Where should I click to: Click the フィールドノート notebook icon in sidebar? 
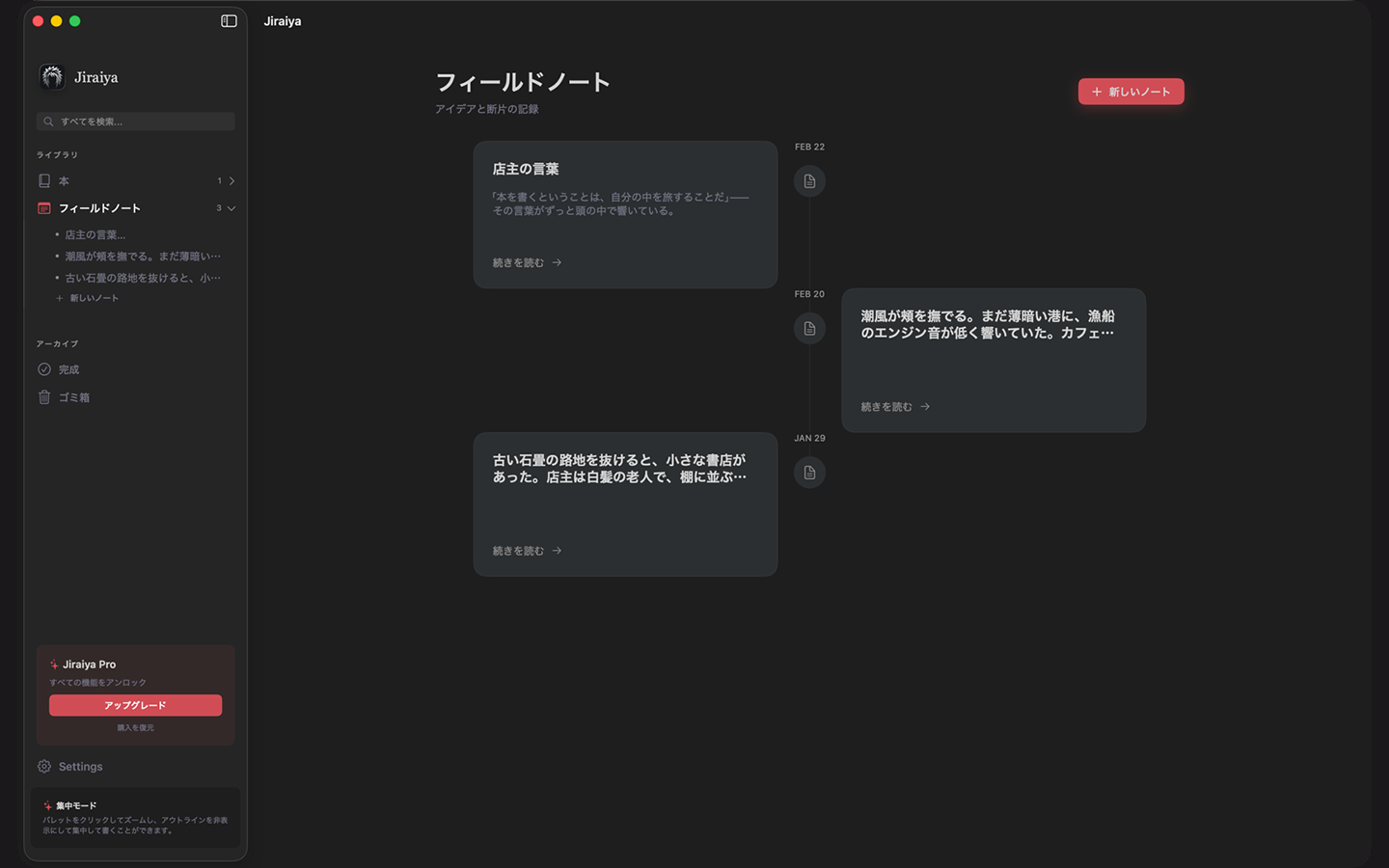tap(44, 208)
